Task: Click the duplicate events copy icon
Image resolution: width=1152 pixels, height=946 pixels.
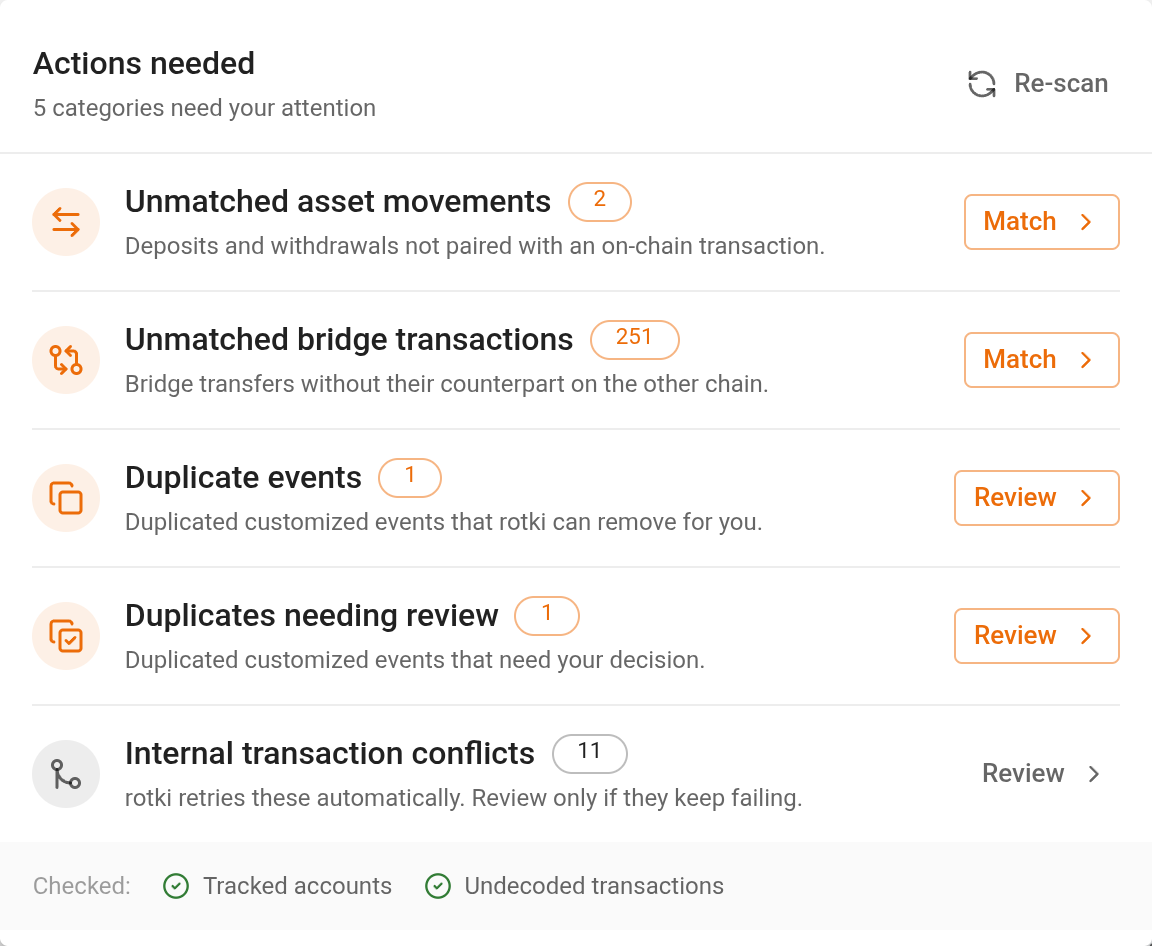Action: click(66, 498)
